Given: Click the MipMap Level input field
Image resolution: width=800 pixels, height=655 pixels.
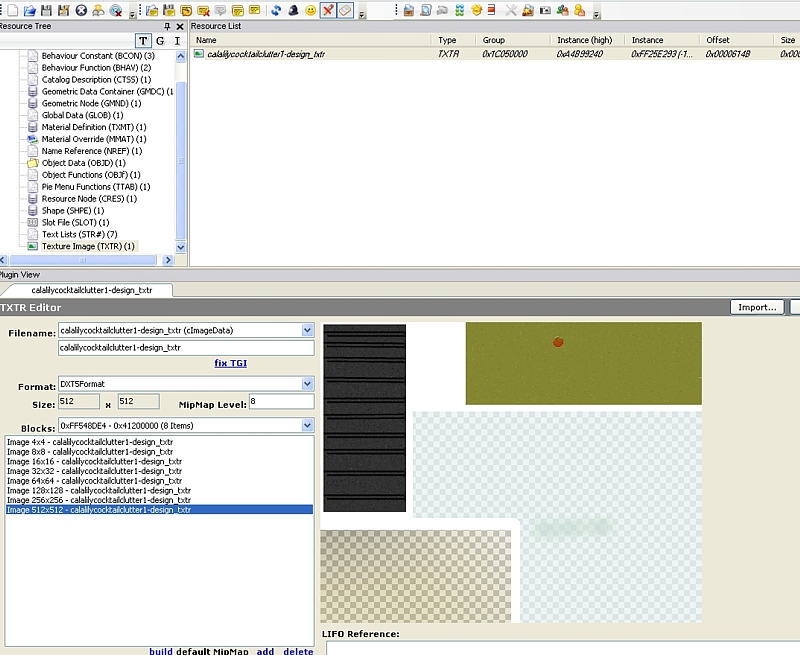Looking at the screenshot, I should click(280, 402).
